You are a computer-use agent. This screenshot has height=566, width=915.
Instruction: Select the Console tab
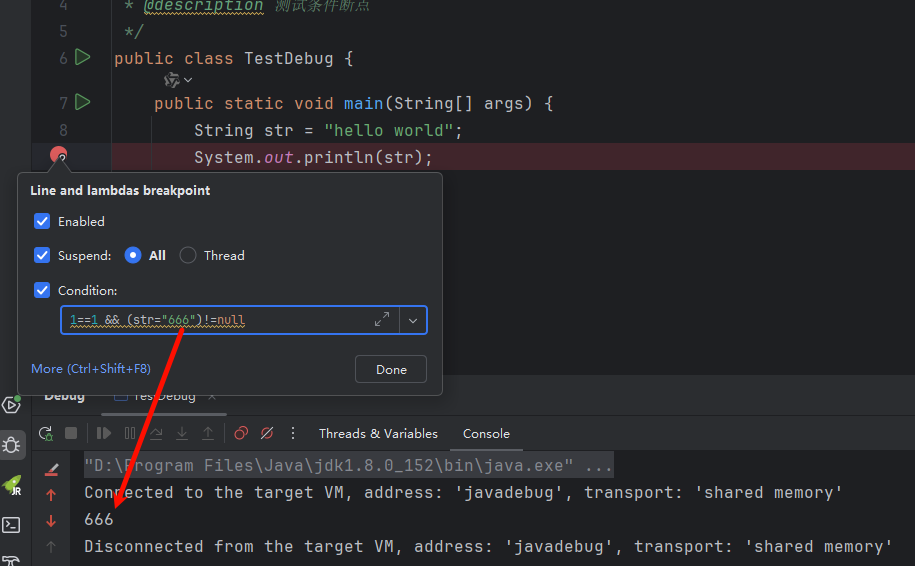[x=486, y=433]
